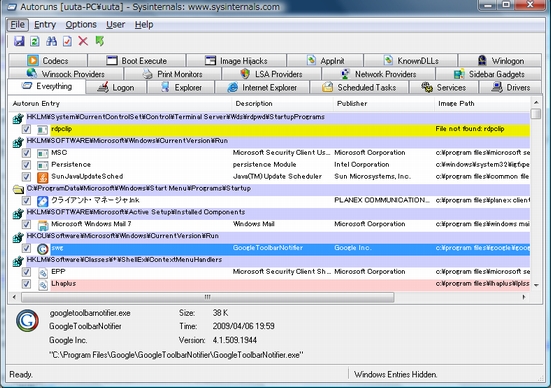Screen dimensions: 551x388
Task: Uncheck Microsoft Windows Mail 7 checkbox
Action: (26, 224)
